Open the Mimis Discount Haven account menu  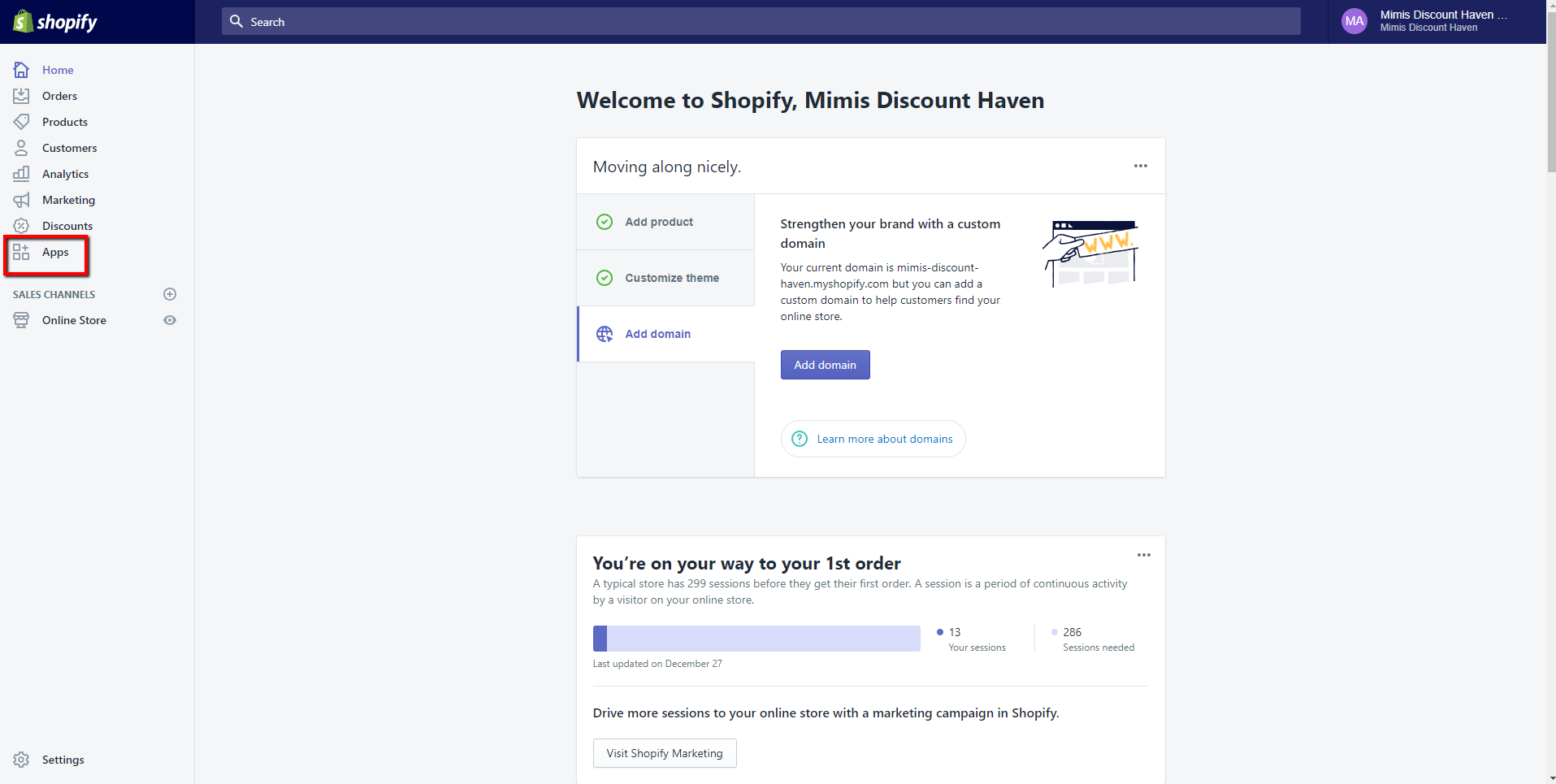point(1437,22)
